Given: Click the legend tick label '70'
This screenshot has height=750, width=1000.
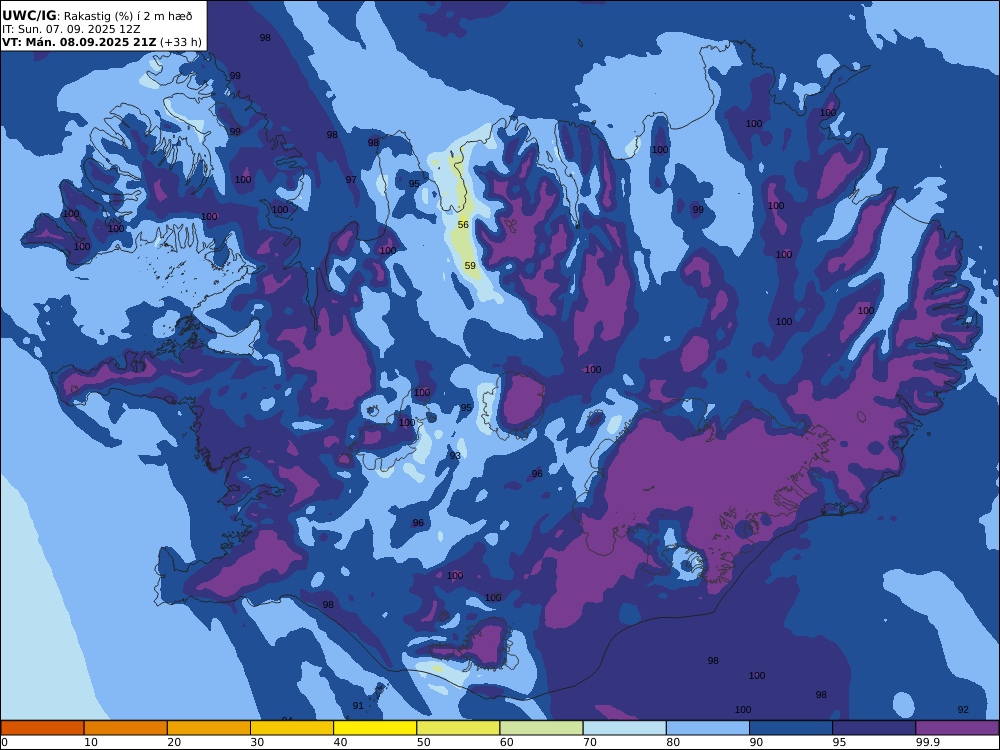Looking at the screenshot, I should (x=590, y=742).
